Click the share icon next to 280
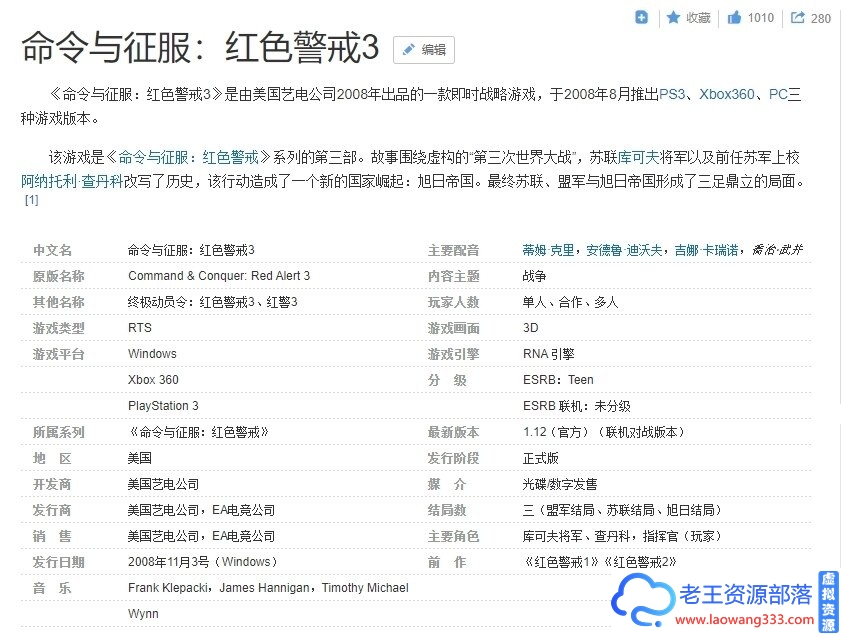The image size is (841, 635). click(x=797, y=16)
